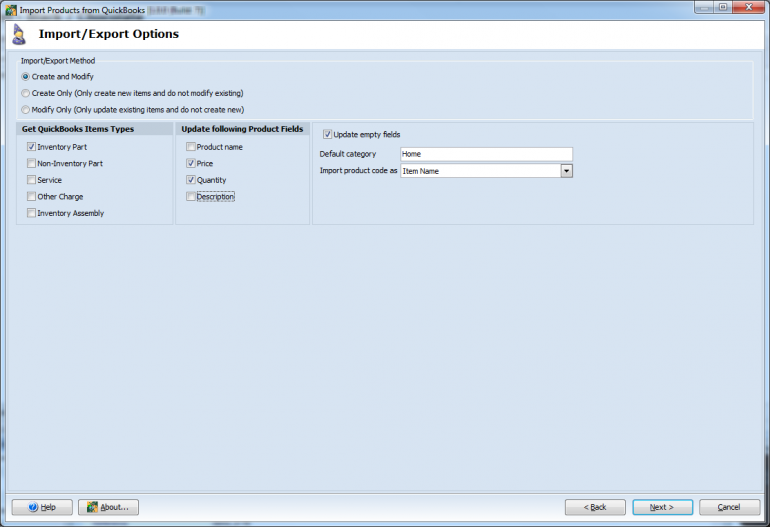This screenshot has height=527, width=770.
Task: Check the Service item type
Action: 31,180
